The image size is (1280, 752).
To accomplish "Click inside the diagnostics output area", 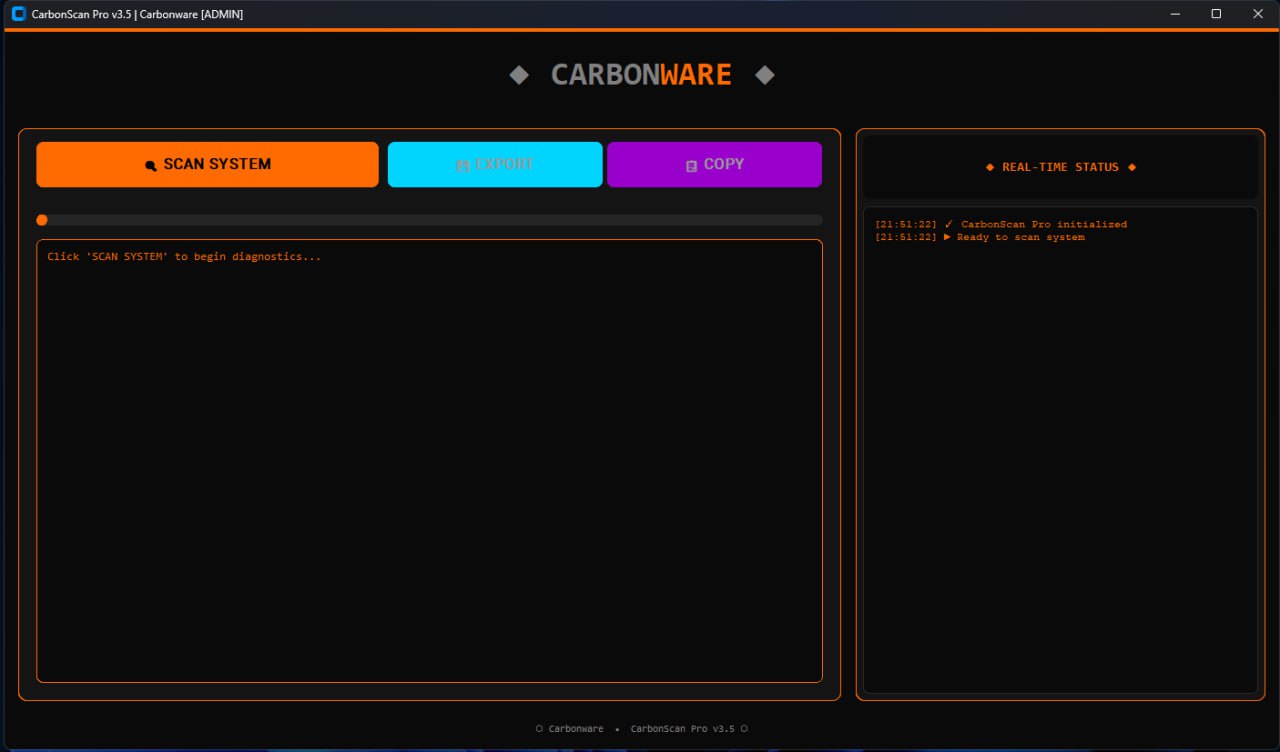I will coord(429,458).
